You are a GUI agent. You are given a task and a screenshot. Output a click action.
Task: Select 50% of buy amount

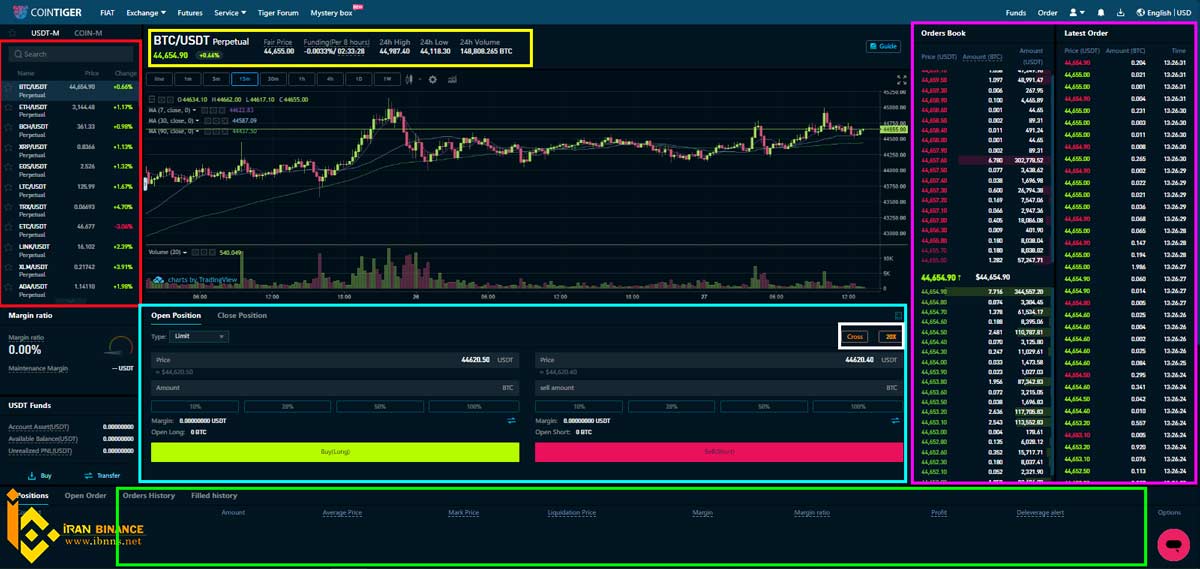coord(379,407)
